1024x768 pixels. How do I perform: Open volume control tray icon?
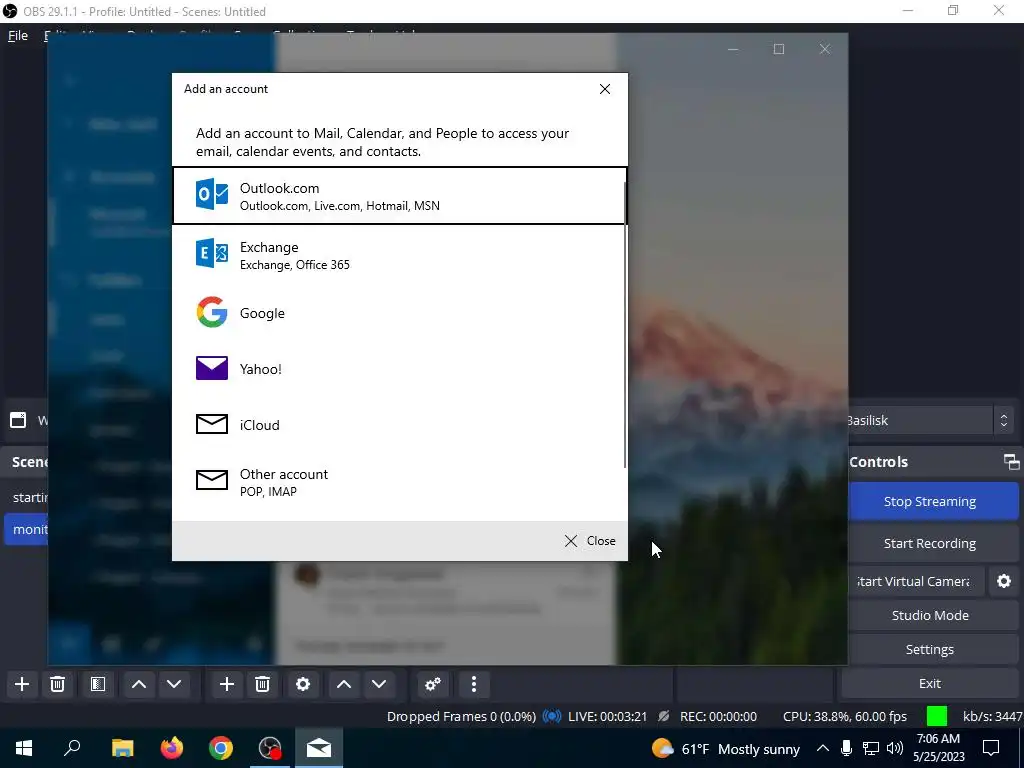coord(895,748)
